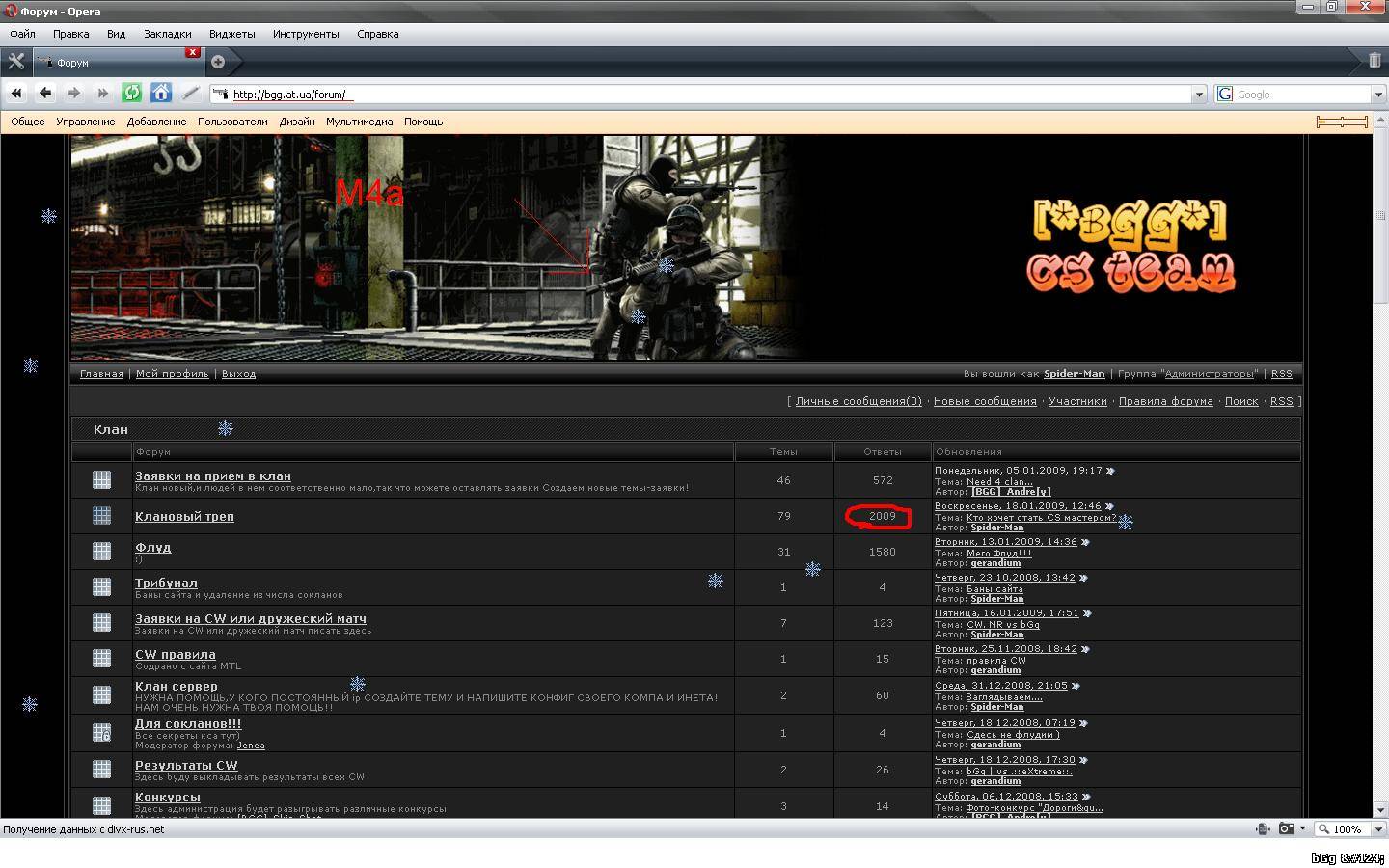The width and height of the screenshot is (1389, 868).
Task: Open the Справка menu
Action: (377, 34)
